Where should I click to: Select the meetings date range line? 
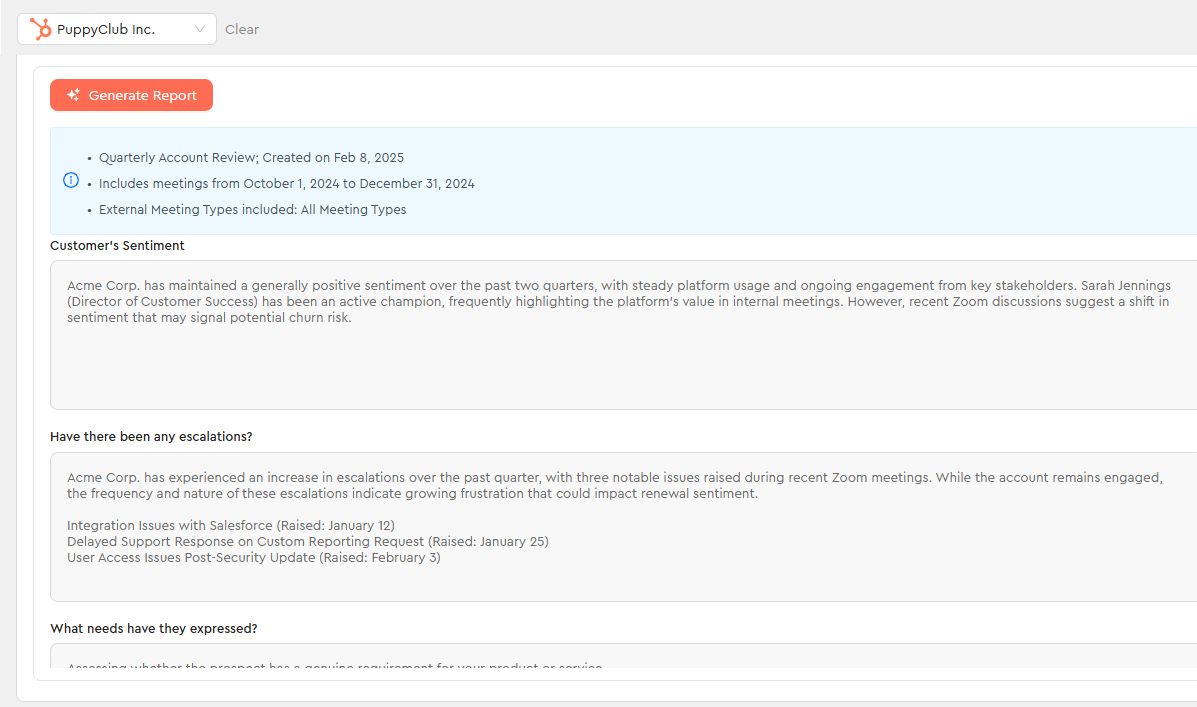[x=286, y=183]
